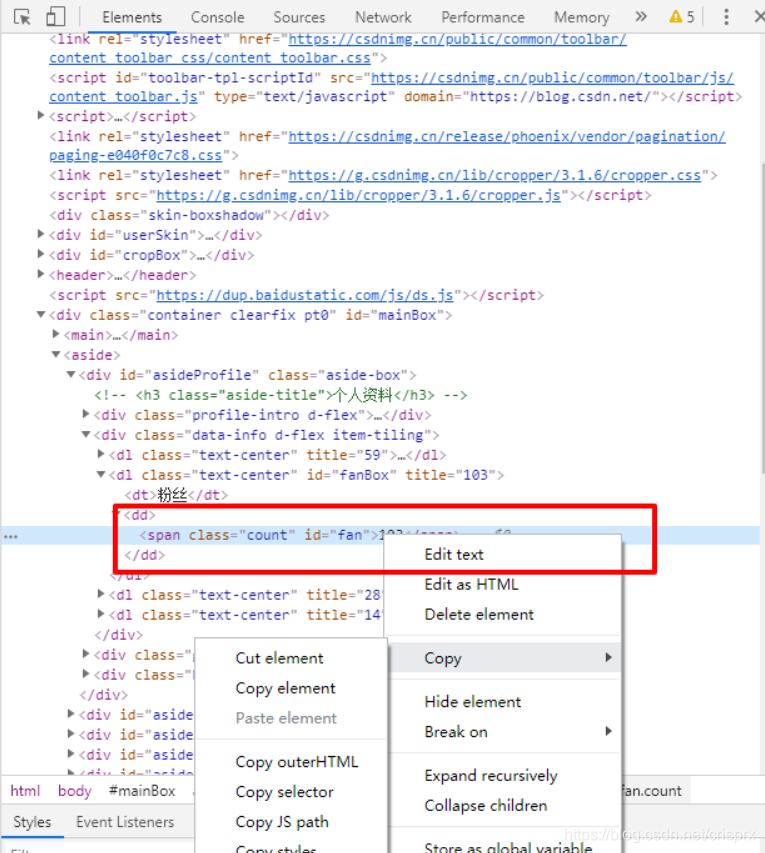765x853 pixels.
Task: Open the cropper.js script link
Action: [x=359, y=195]
